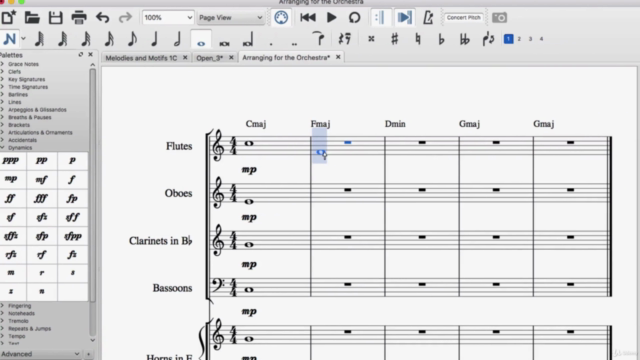The image size is (640, 360).
Task: Open image capture camera tool
Action: (x=499, y=18)
